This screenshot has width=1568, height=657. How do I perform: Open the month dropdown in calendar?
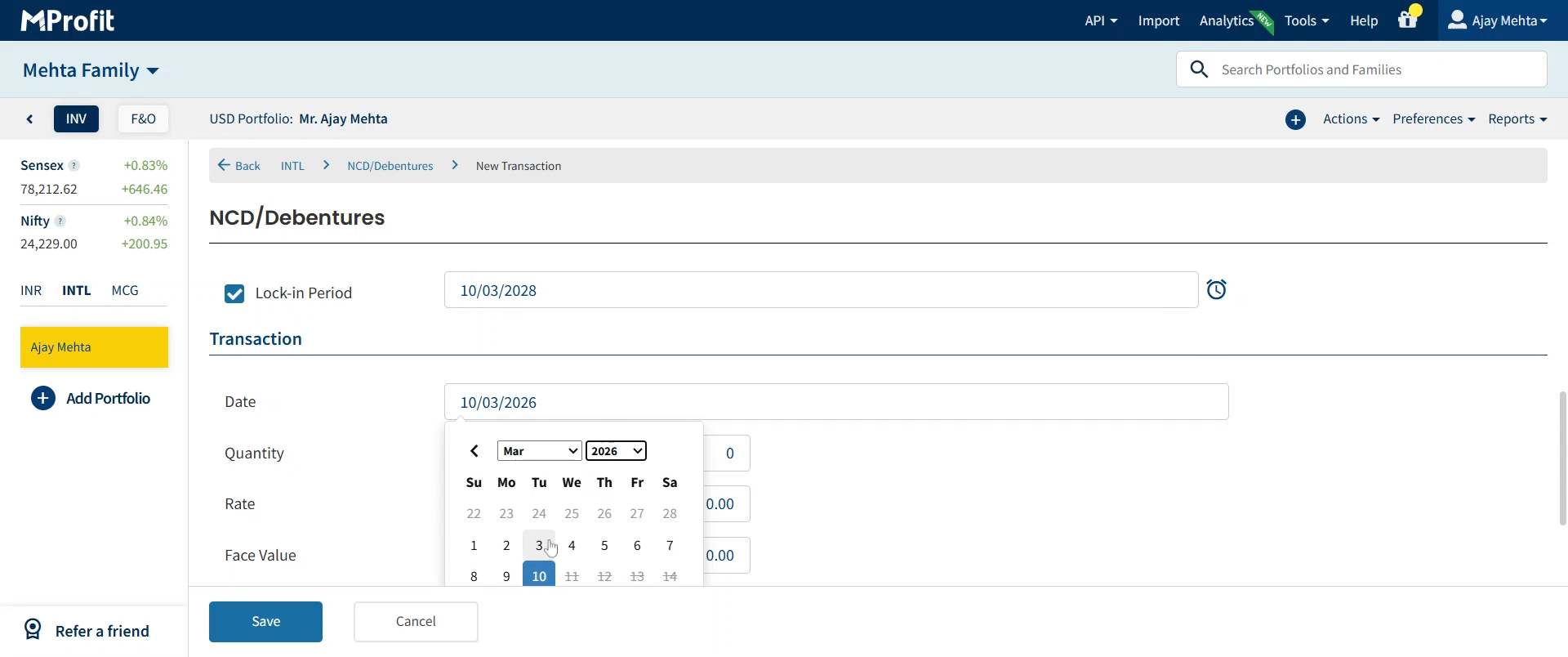click(x=540, y=451)
